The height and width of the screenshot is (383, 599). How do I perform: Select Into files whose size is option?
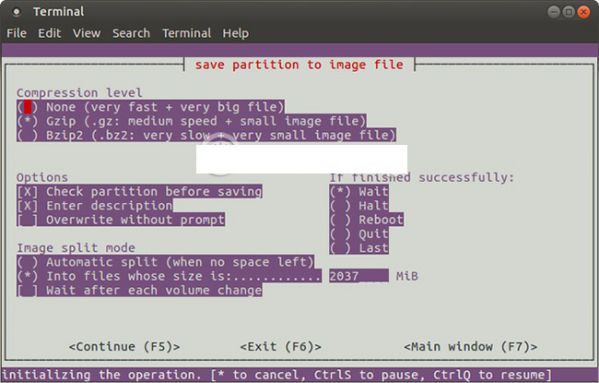coord(169,276)
